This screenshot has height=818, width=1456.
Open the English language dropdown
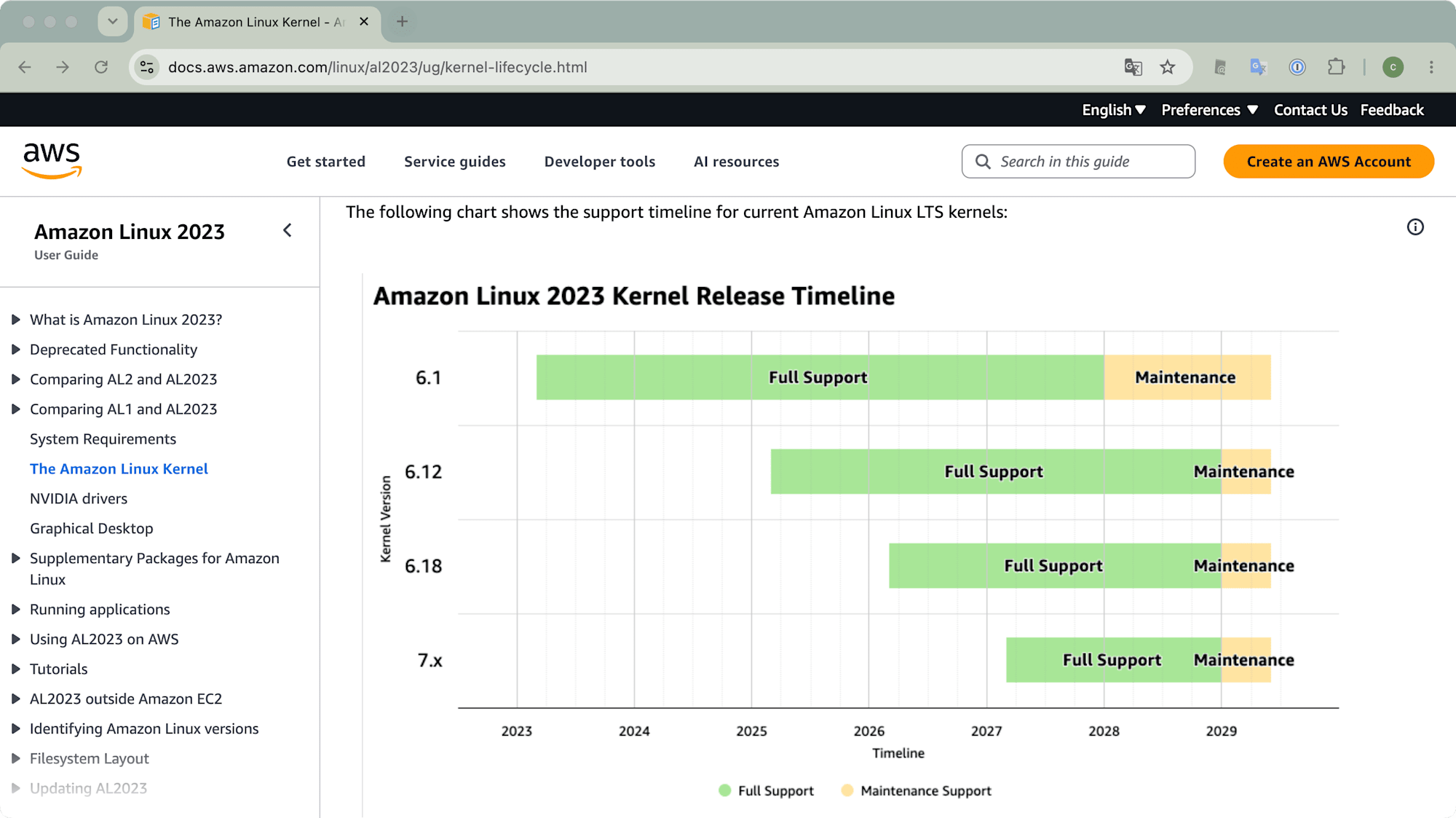(x=1113, y=110)
